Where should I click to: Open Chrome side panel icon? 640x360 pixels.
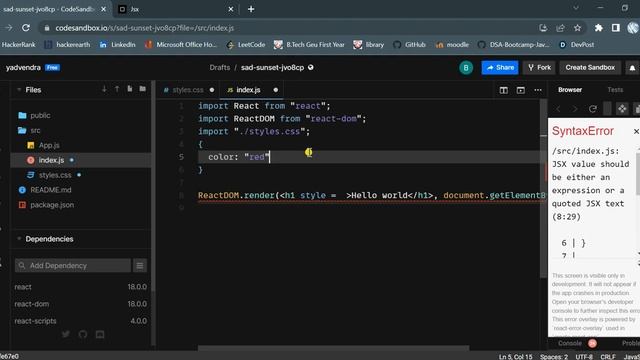pyautogui.click(x=616, y=28)
